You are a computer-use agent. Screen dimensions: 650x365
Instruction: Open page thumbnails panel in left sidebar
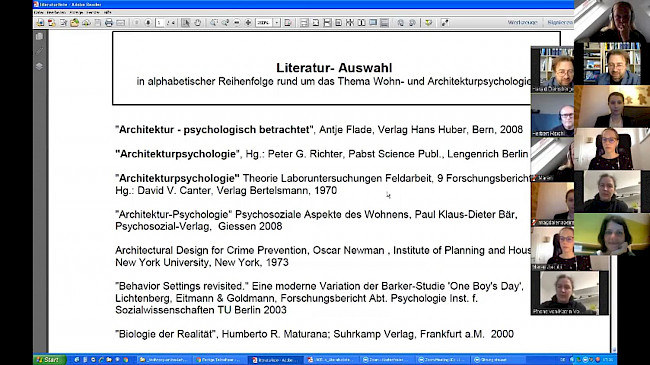point(39,36)
